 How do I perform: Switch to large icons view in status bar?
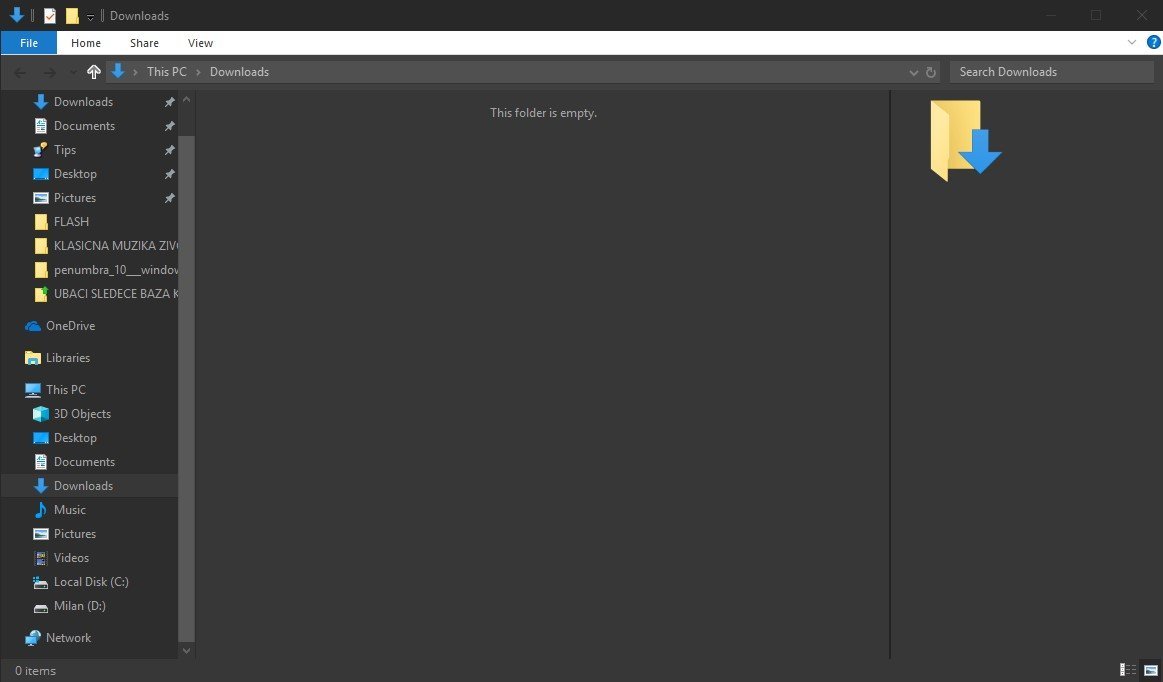[1150, 670]
